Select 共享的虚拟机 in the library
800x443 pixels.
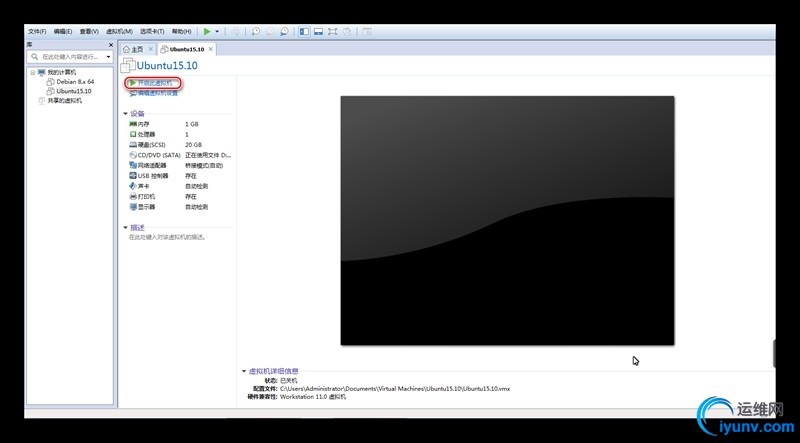click(64, 101)
